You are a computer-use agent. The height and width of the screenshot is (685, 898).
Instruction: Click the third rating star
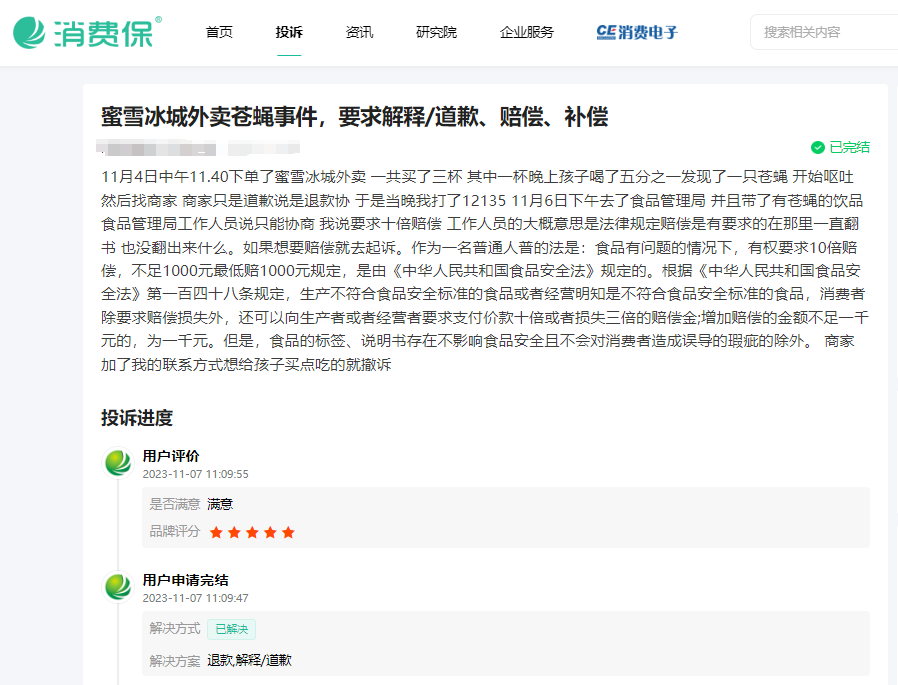pos(252,533)
